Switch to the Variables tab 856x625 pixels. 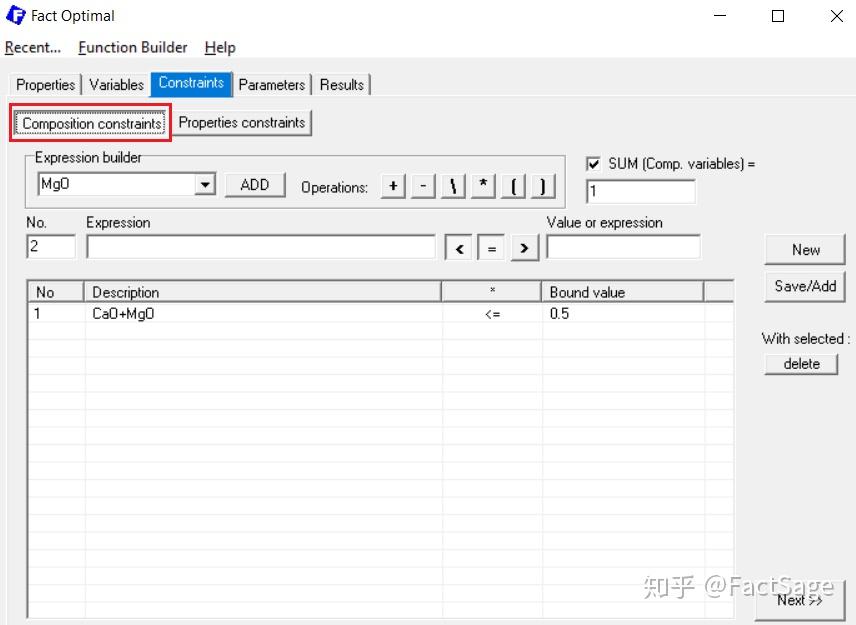pyautogui.click(x=116, y=84)
